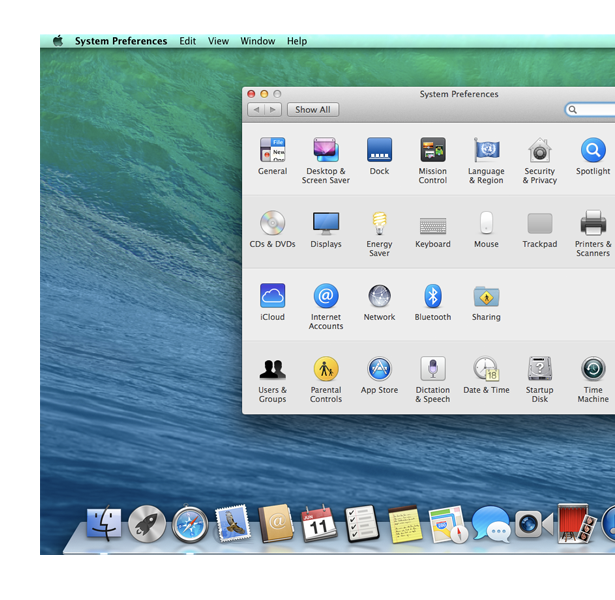Image resolution: width=615 pixels, height=600 pixels.
Task: Open Launchpad rocket icon in Dock
Action: pyautogui.click(x=147, y=524)
